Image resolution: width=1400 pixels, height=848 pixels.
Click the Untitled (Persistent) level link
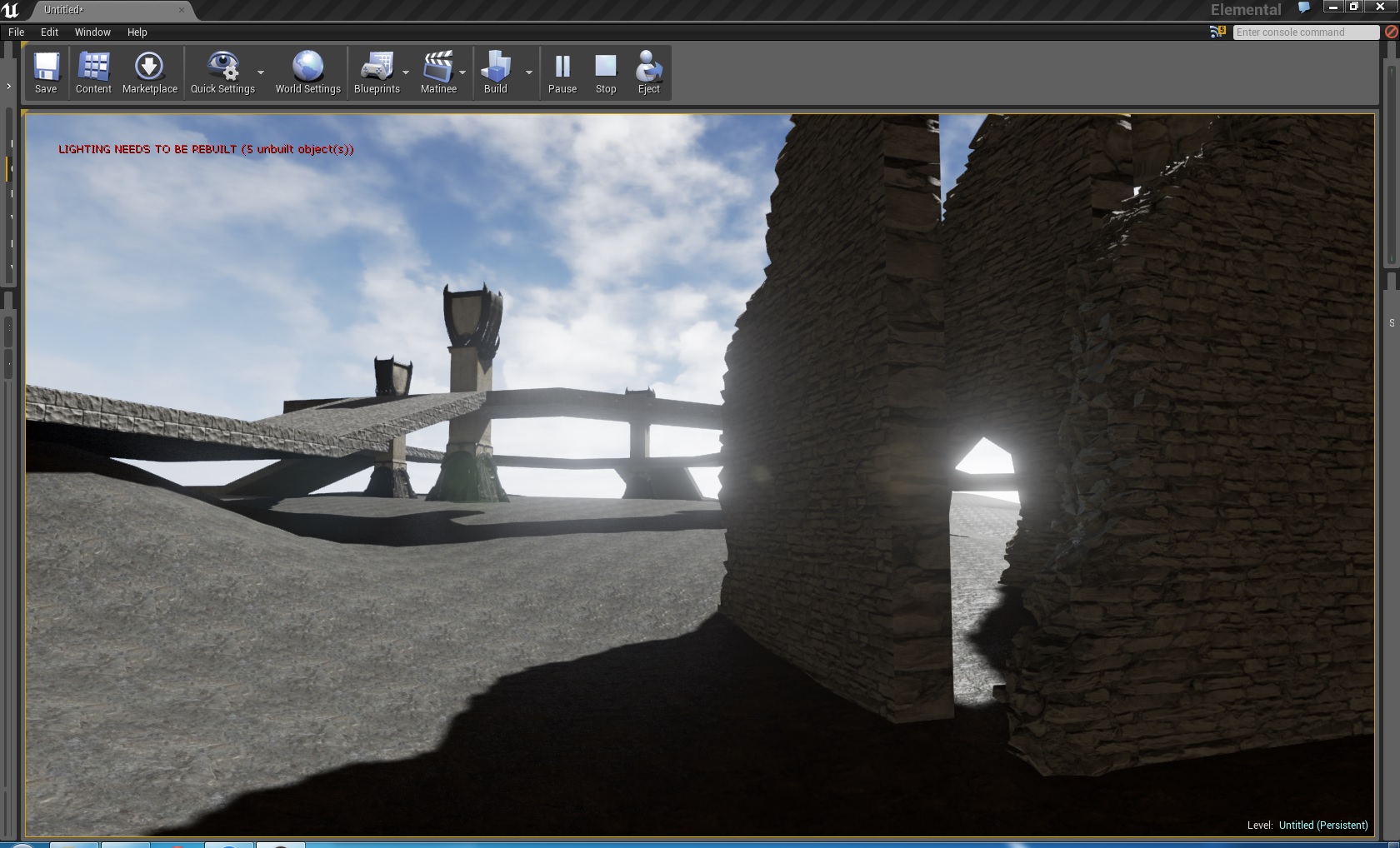1323,825
